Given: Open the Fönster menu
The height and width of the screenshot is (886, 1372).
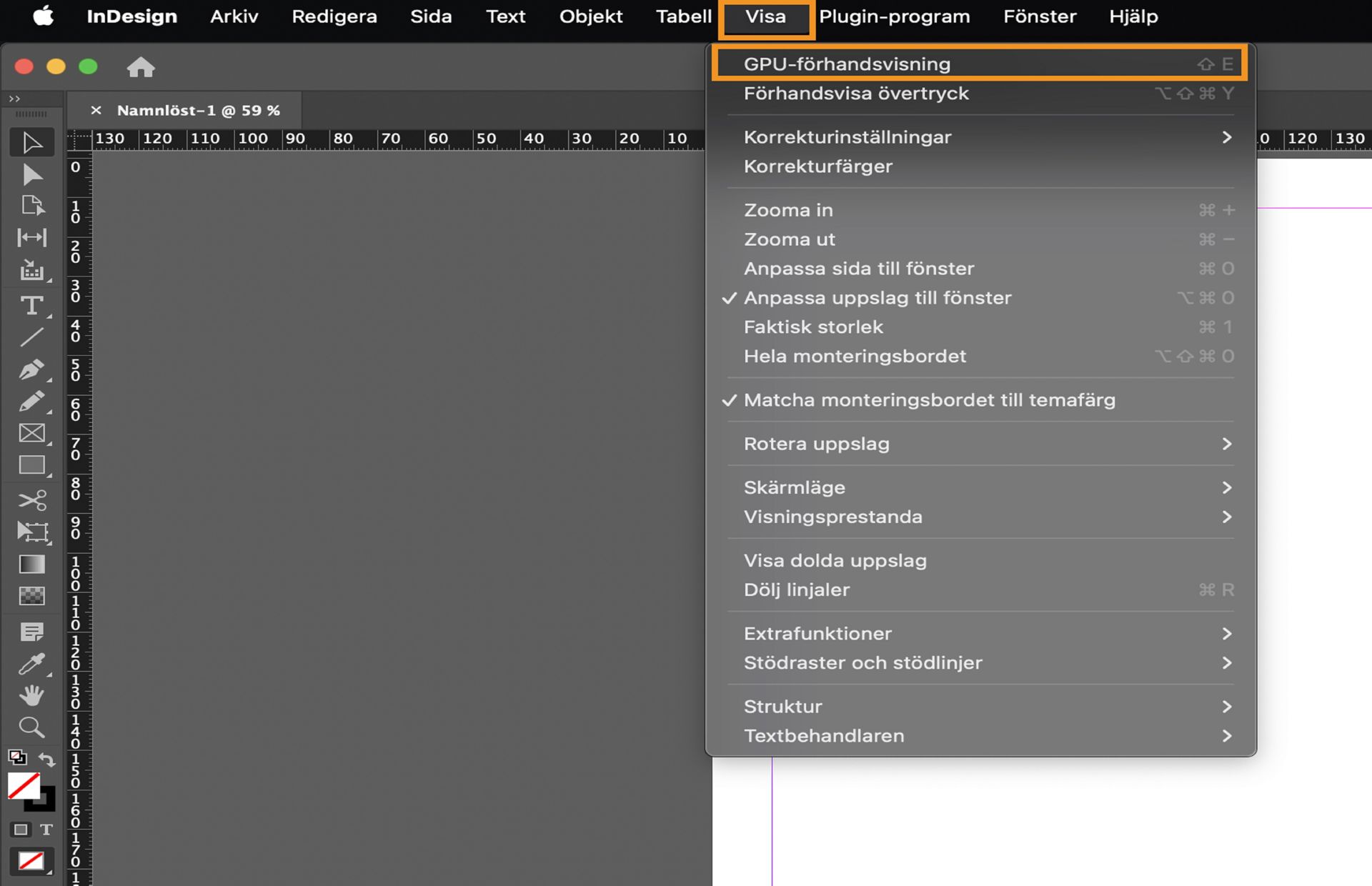Looking at the screenshot, I should [1039, 16].
